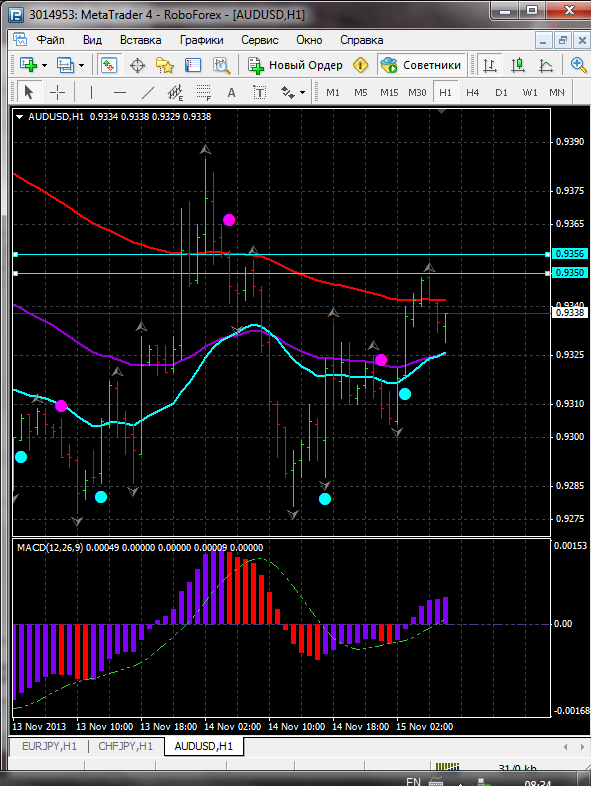The height and width of the screenshot is (786, 600).
Task: Click the cyan dot below 15 Nov candles
Action: [x=405, y=394]
